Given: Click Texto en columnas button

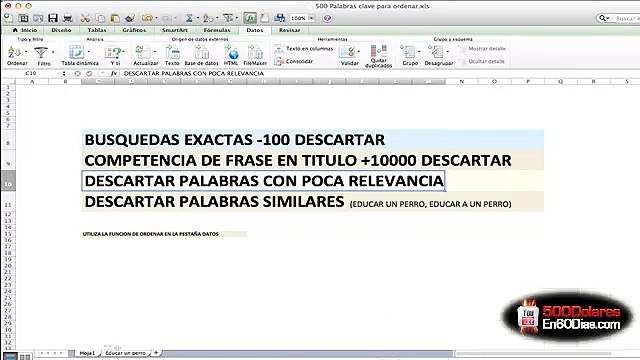Looking at the screenshot, I should [x=304, y=49].
